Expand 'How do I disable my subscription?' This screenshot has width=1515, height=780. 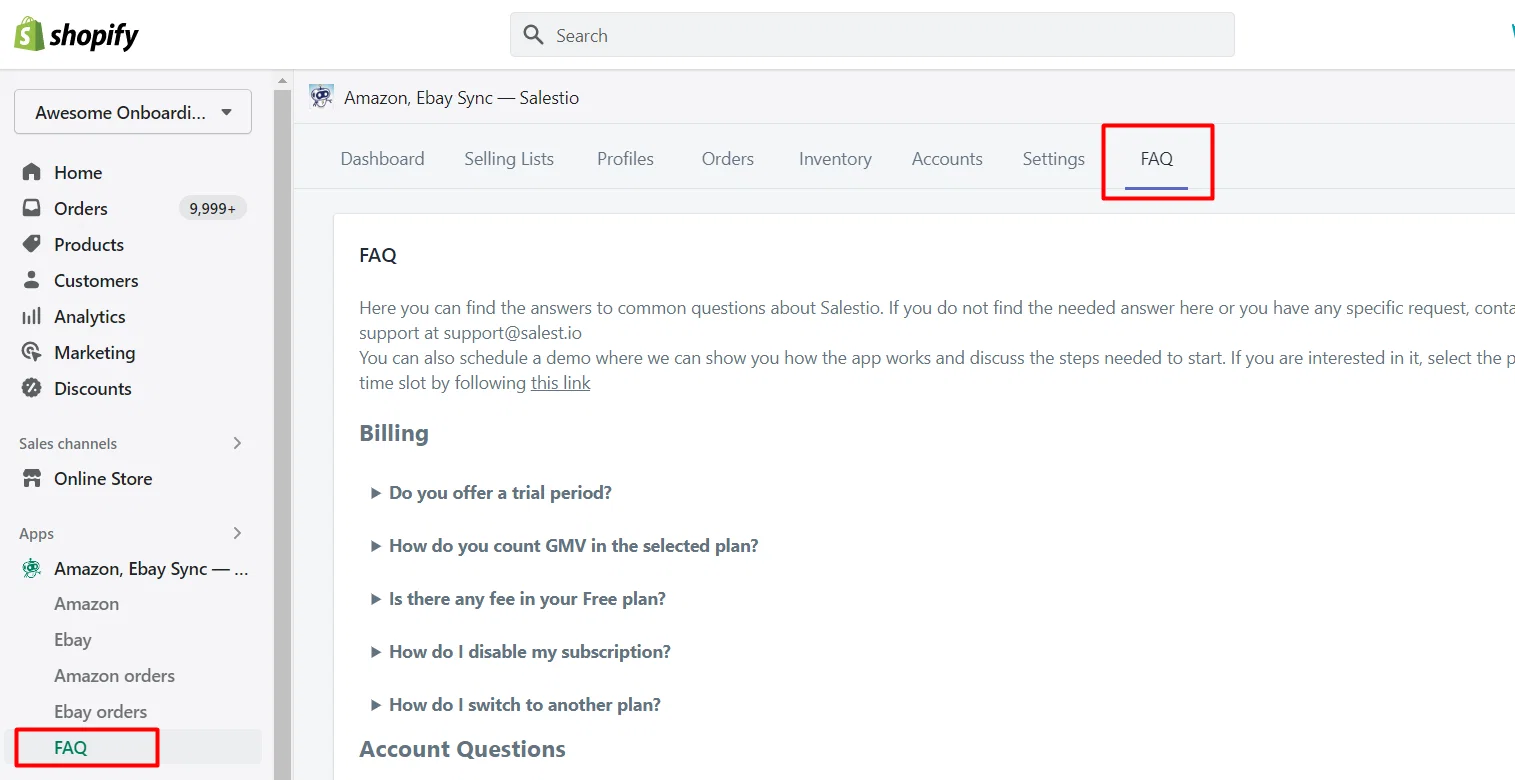[520, 652]
